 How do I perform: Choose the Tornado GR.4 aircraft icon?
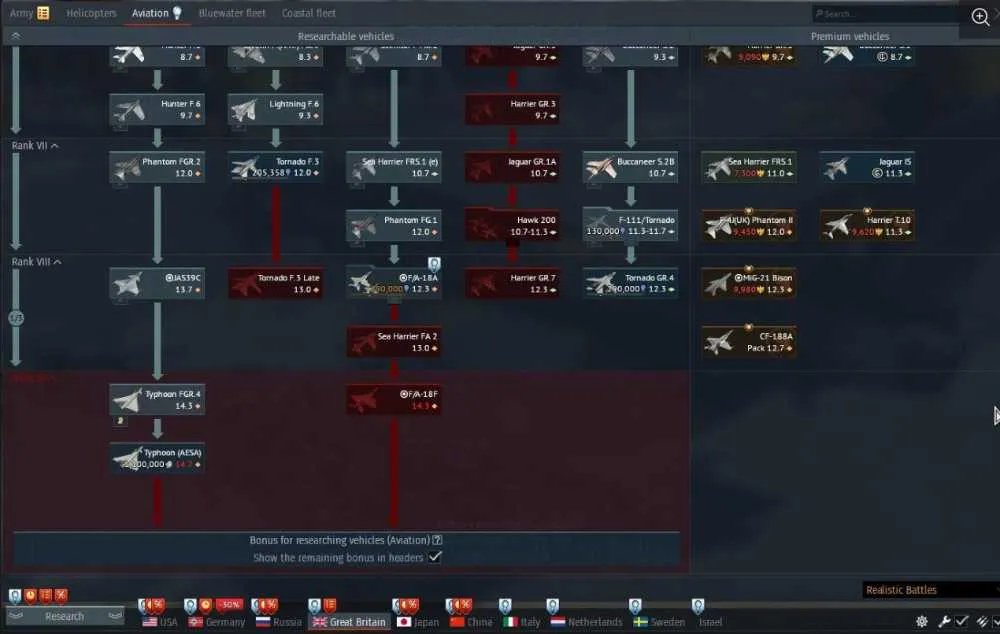[x=600, y=284]
